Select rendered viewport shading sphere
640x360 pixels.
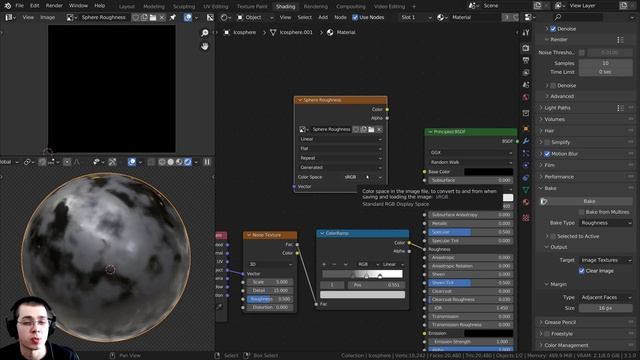click(188, 162)
